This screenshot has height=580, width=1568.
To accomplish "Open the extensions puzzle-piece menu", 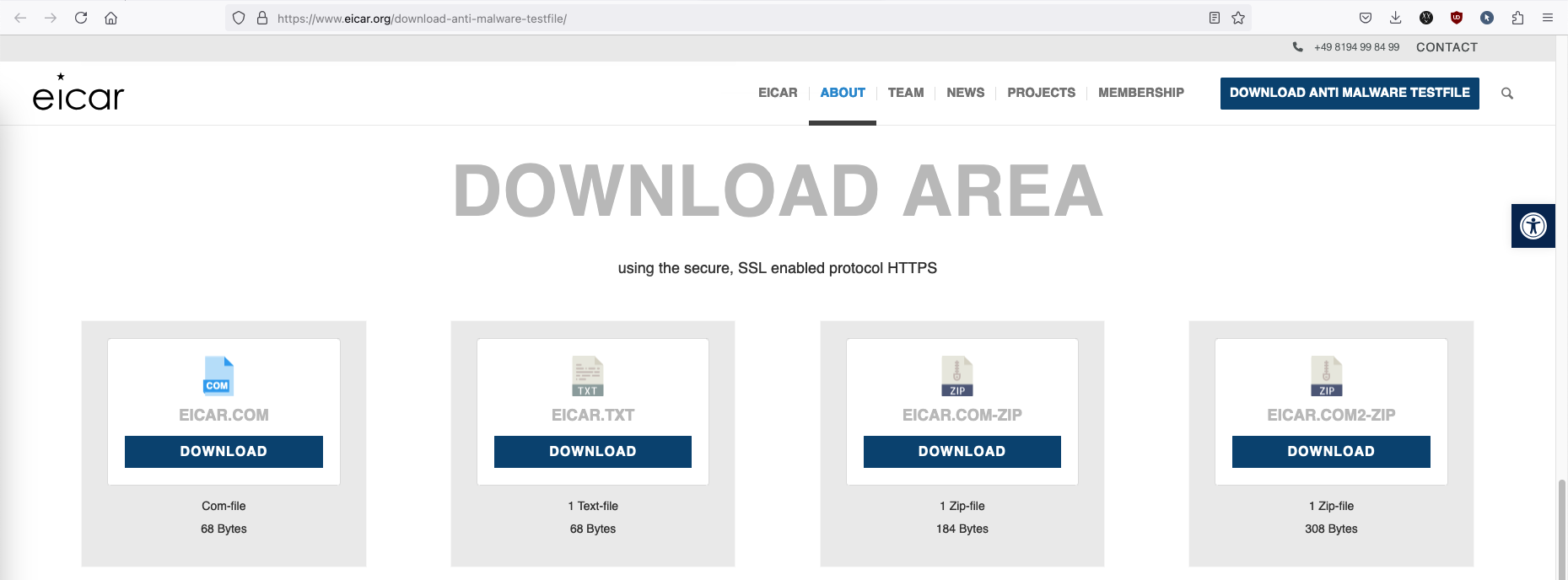I will point(1517,18).
